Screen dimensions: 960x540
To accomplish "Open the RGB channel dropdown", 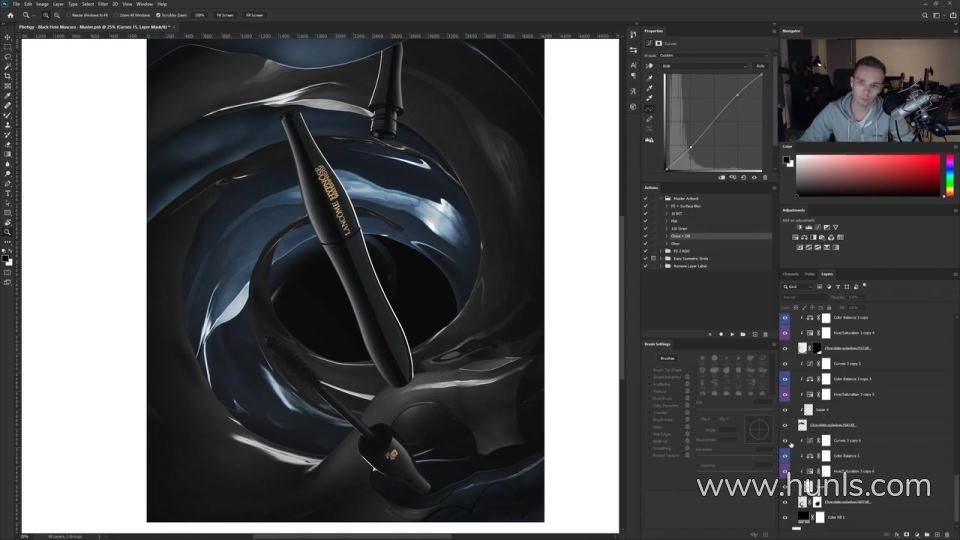I will [x=705, y=66].
